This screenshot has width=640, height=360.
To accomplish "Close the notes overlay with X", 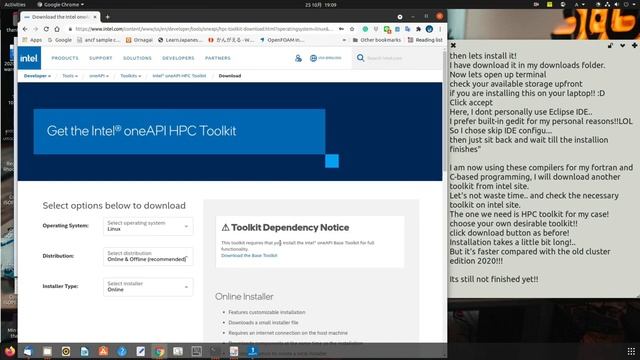I will pyautogui.click(x=453, y=45).
